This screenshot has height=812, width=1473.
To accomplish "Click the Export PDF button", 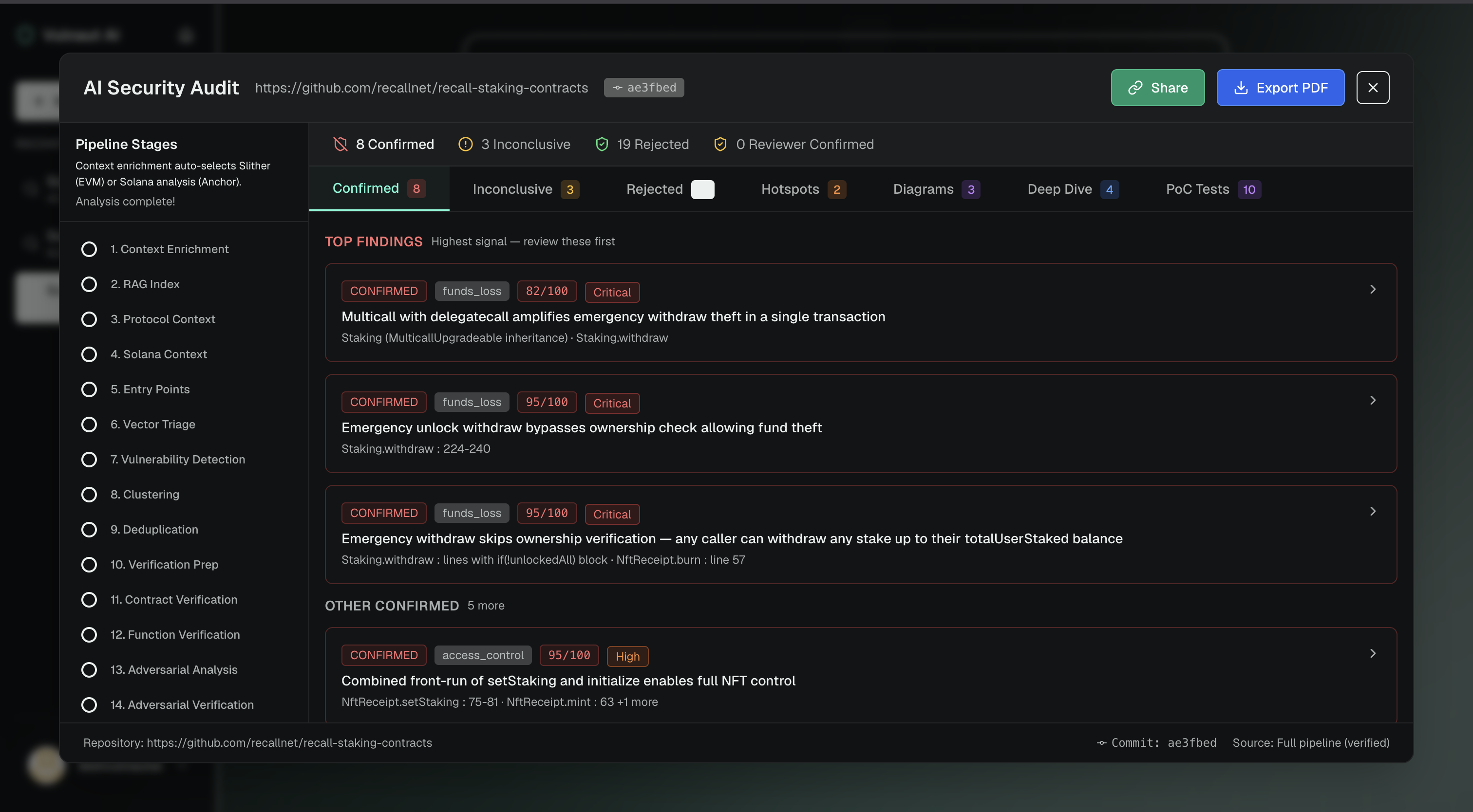I will pos(1280,88).
